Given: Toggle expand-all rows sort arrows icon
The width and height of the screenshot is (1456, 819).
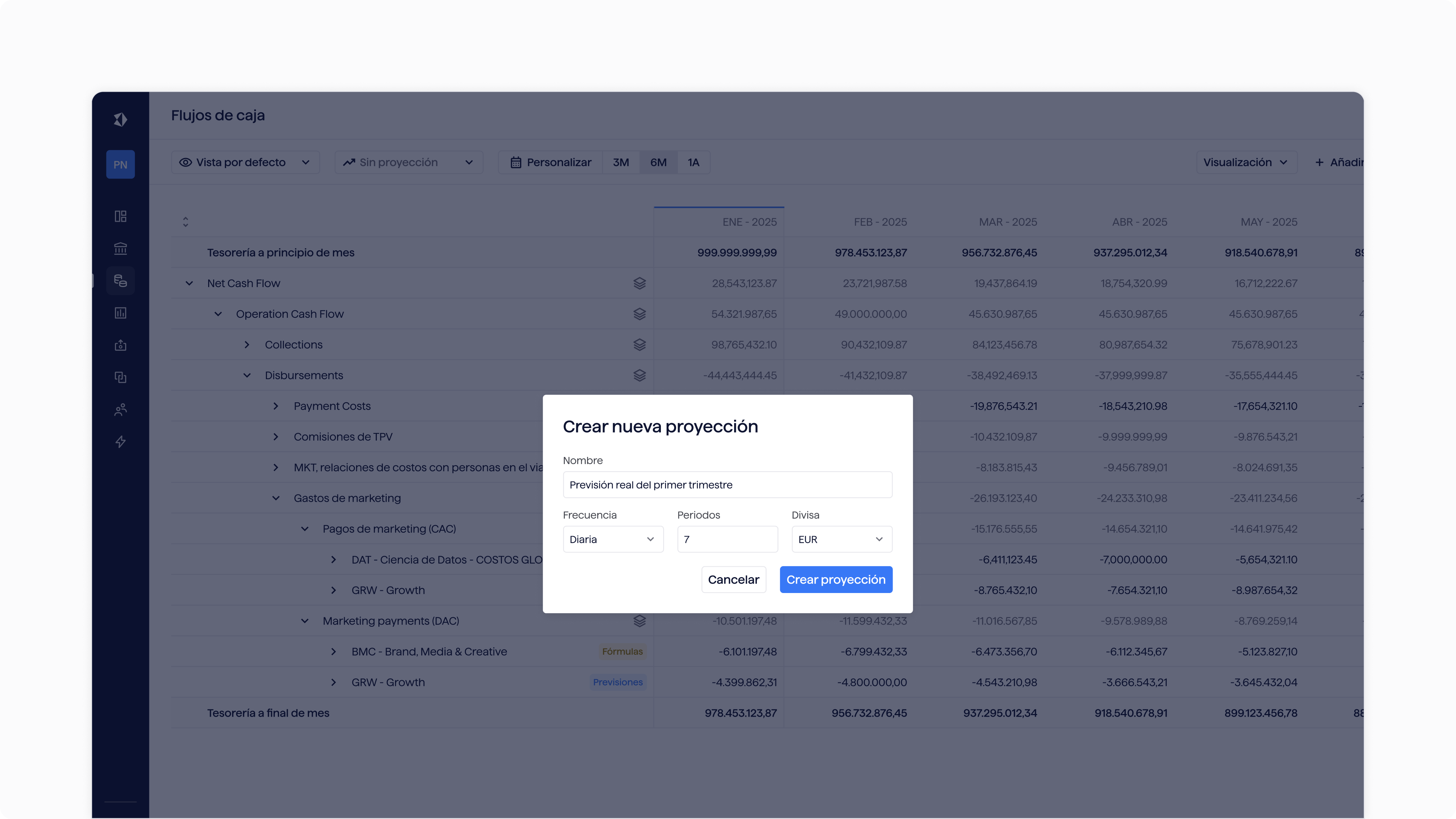Looking at the screenshot, I should [x=185, y=222].
